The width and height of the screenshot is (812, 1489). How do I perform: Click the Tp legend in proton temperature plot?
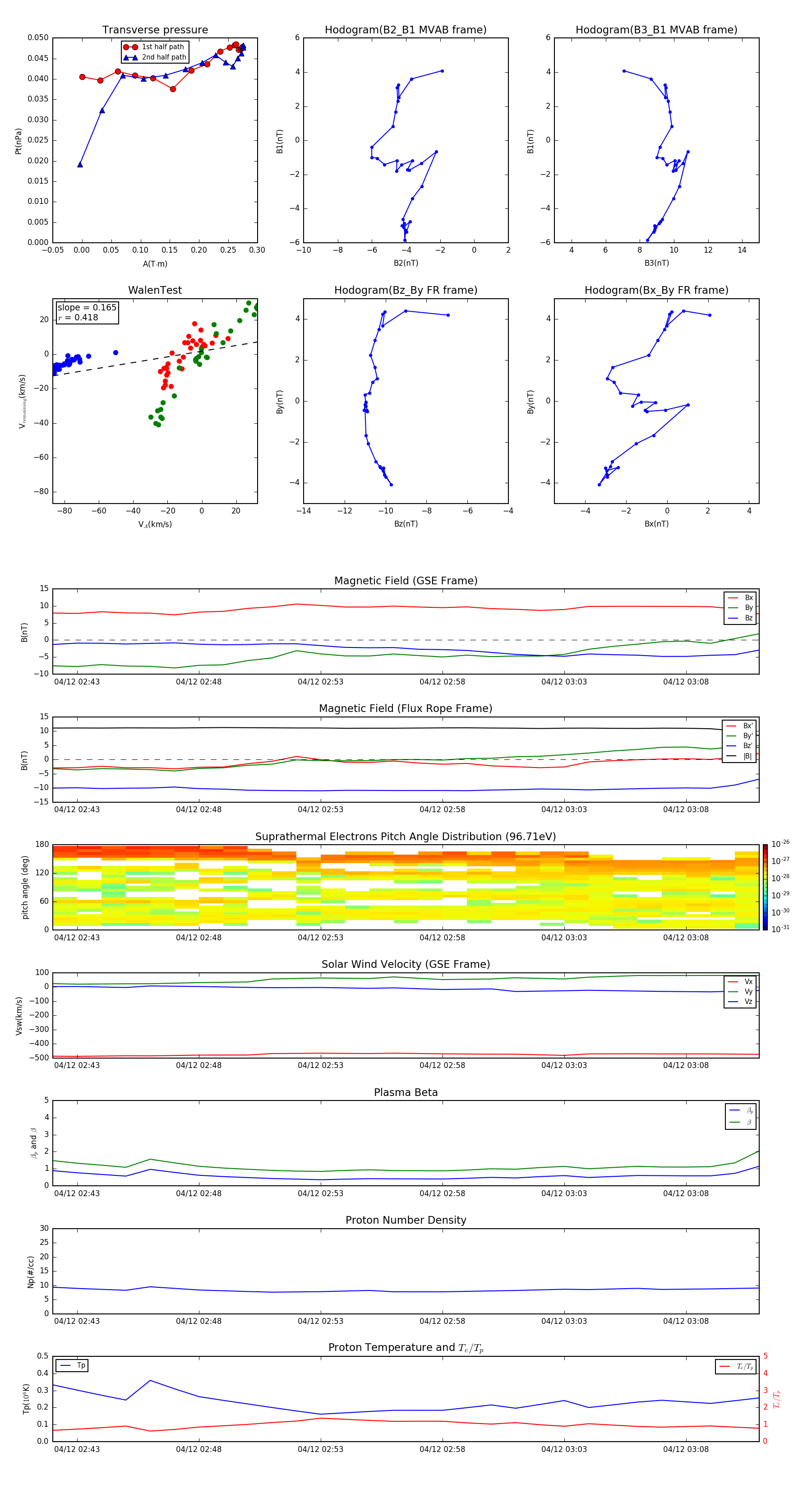tap(72, 1365)
